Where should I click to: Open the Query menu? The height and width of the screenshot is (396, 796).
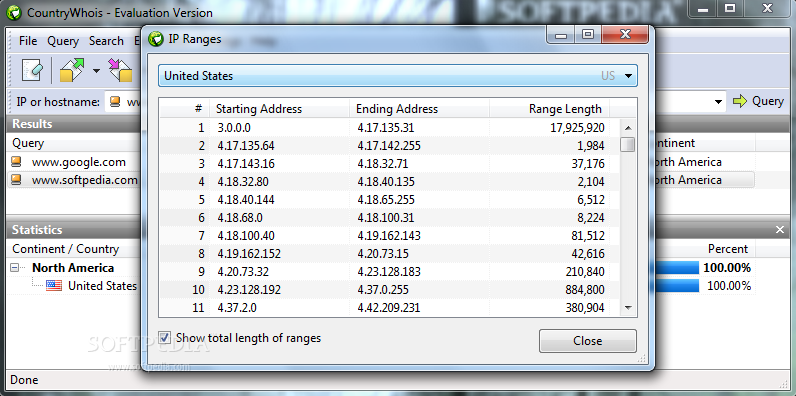(63, 41)
